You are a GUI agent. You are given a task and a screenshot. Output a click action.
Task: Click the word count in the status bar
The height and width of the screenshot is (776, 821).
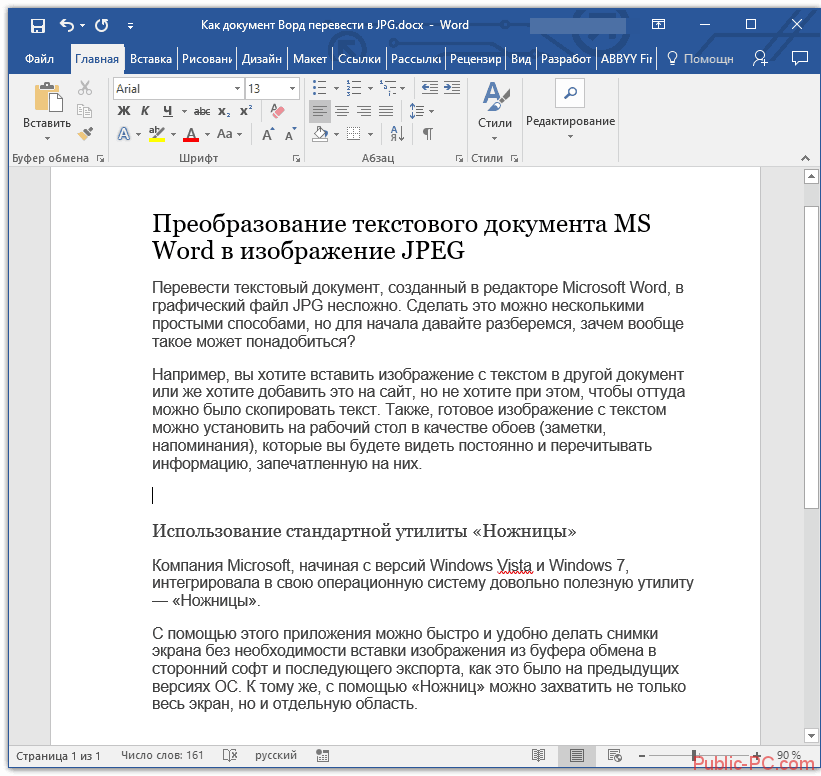point(162,755)
